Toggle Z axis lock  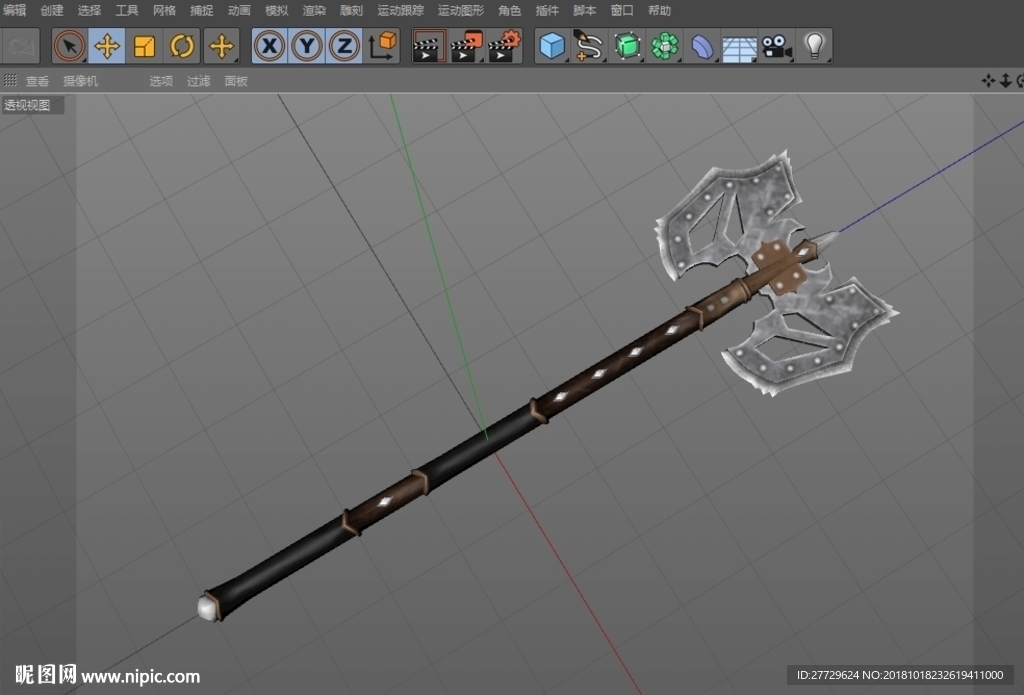point(344,46)
